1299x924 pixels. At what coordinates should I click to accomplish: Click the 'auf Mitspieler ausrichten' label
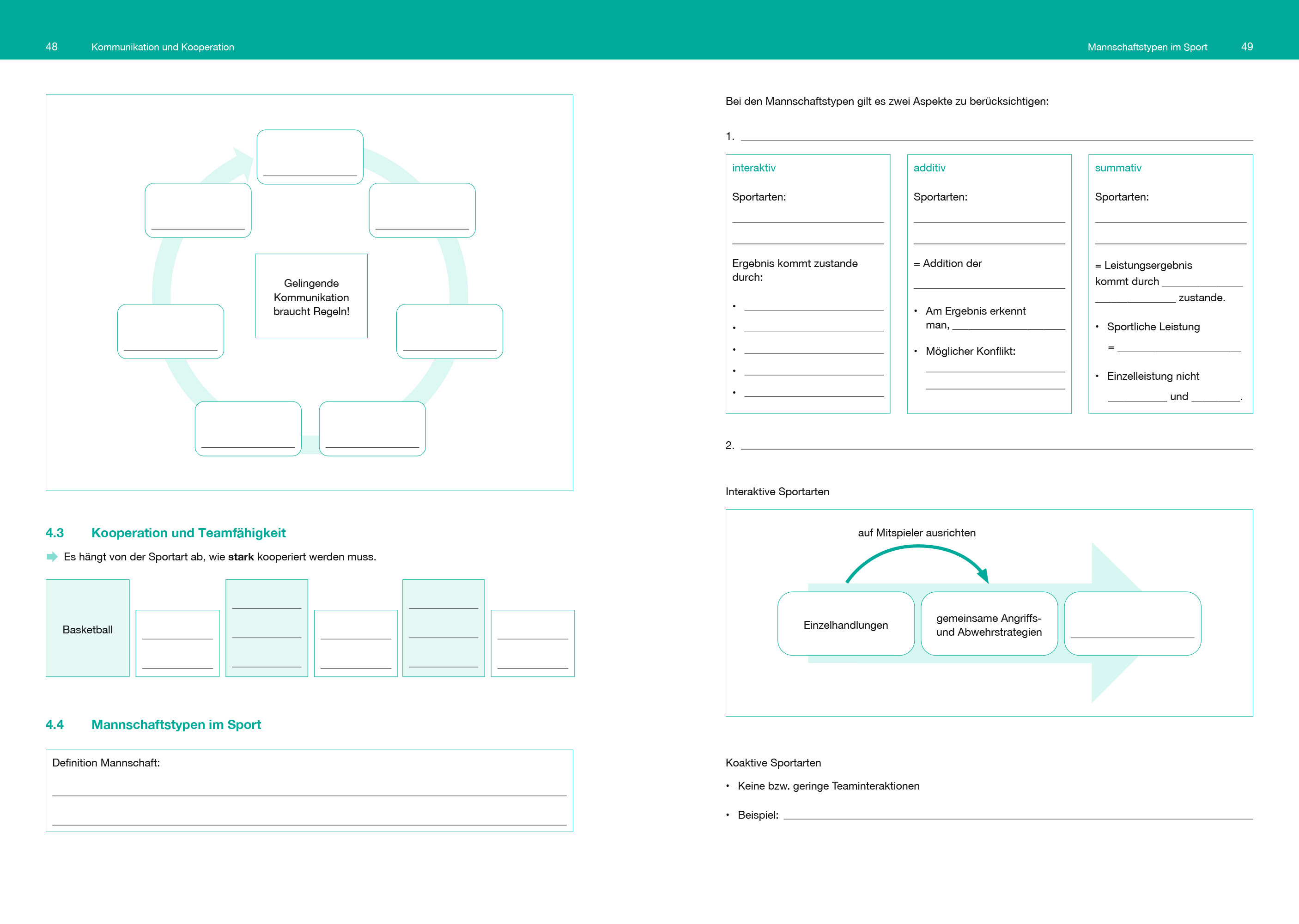click(916, 533)
